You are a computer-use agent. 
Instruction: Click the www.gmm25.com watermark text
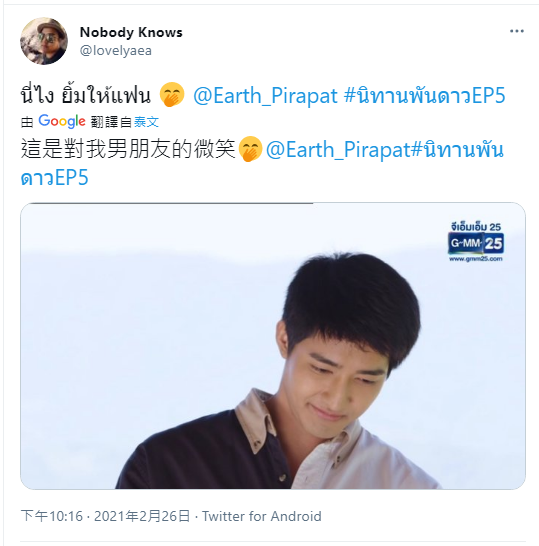pyautogui.click(x=476, y=259)
